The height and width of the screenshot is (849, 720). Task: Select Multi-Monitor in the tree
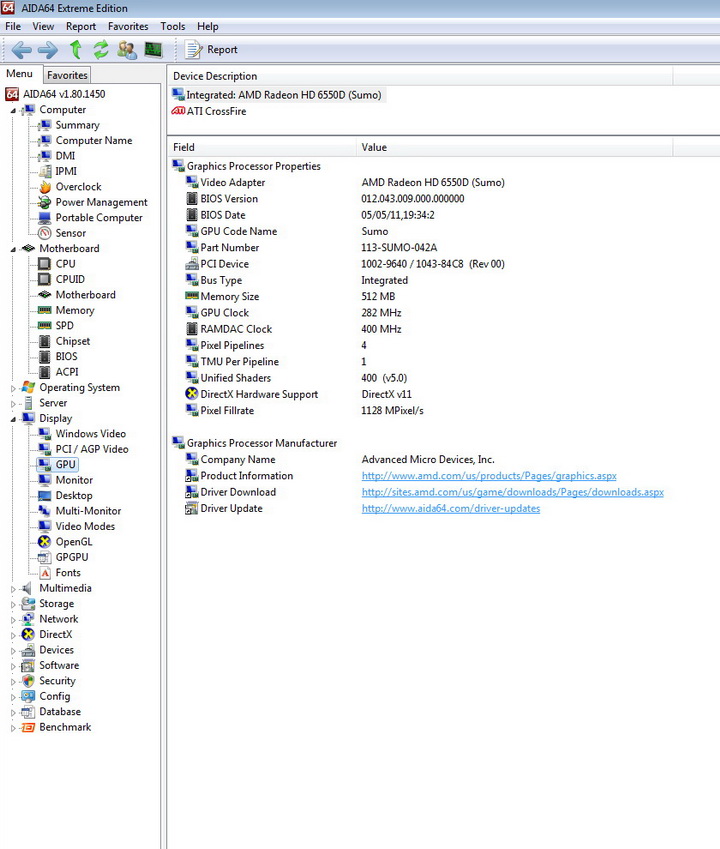click(88, 511)
